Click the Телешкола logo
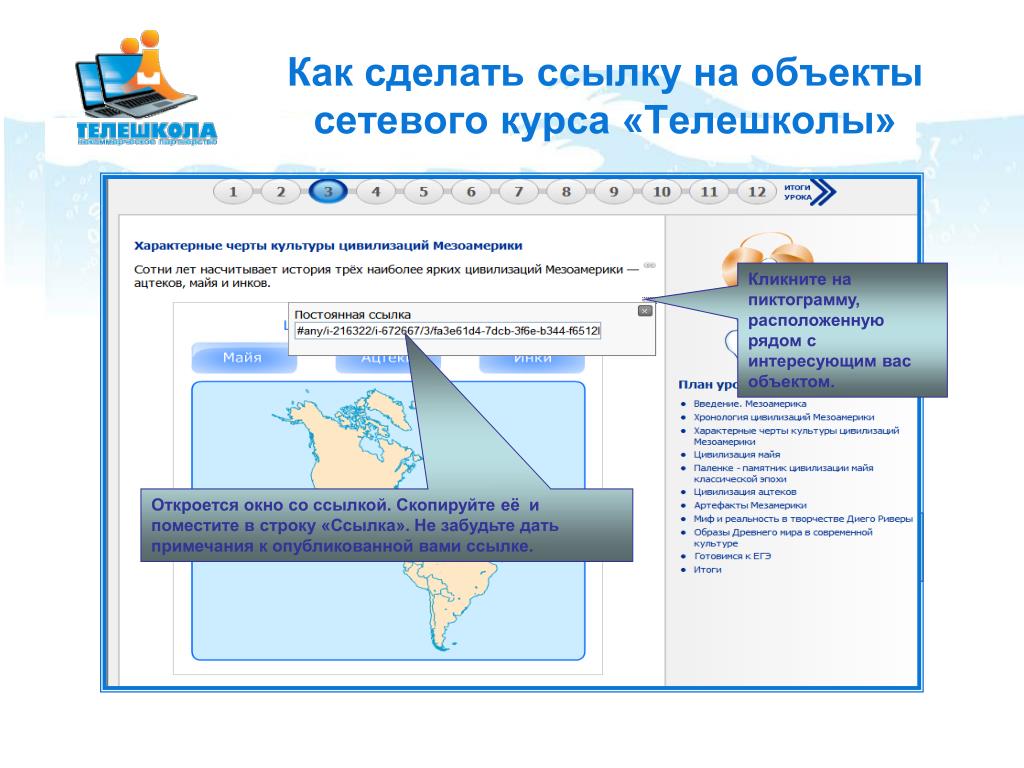 pos(145,88)
